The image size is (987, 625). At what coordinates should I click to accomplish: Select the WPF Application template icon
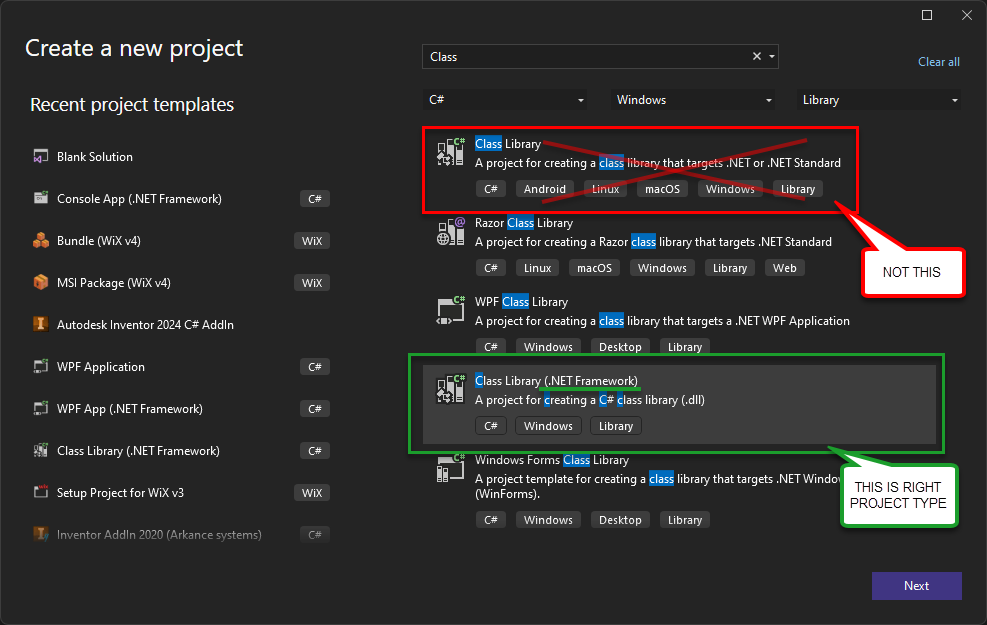point(41,366)
